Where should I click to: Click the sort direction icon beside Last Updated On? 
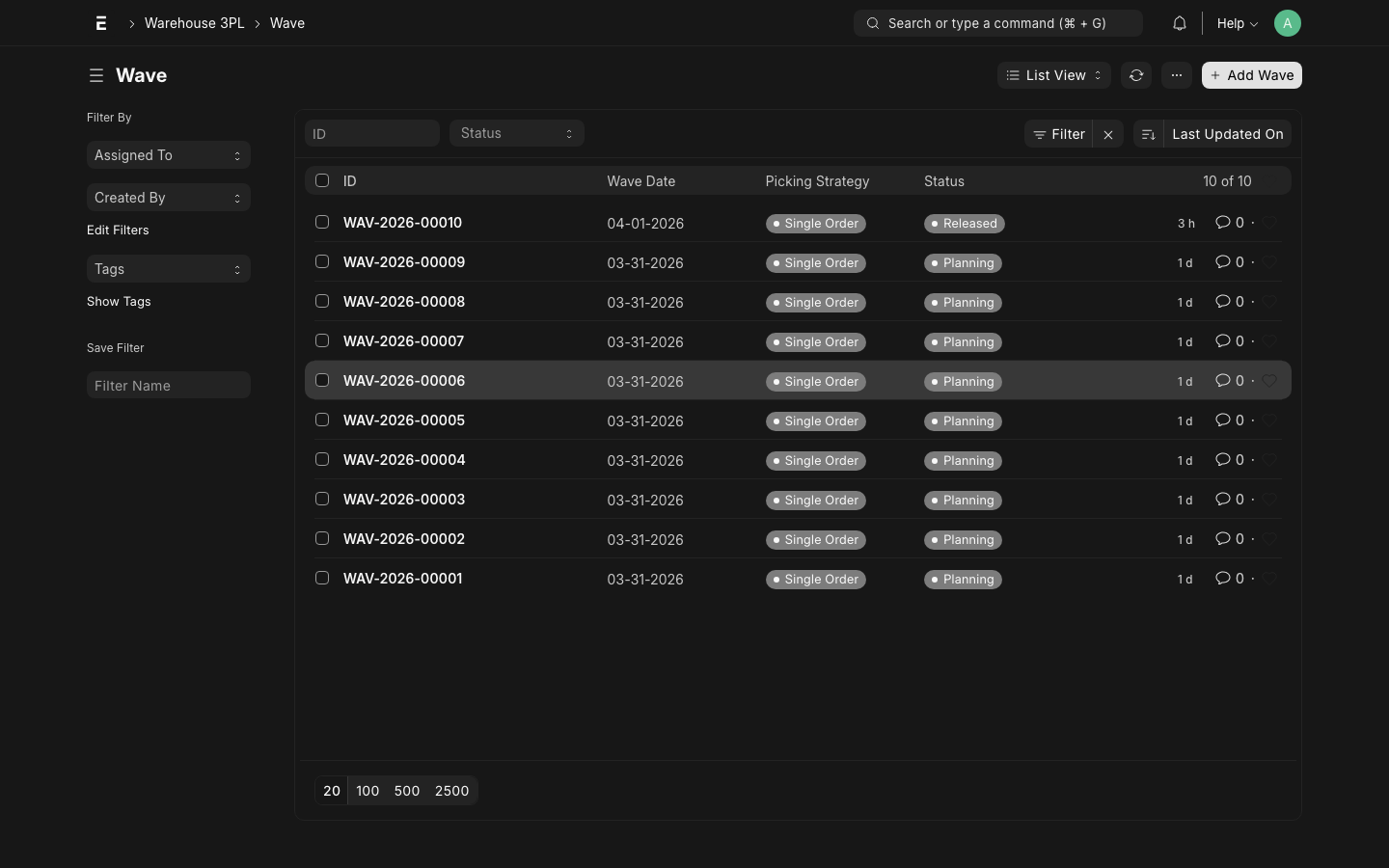[x=1148, y=134]
